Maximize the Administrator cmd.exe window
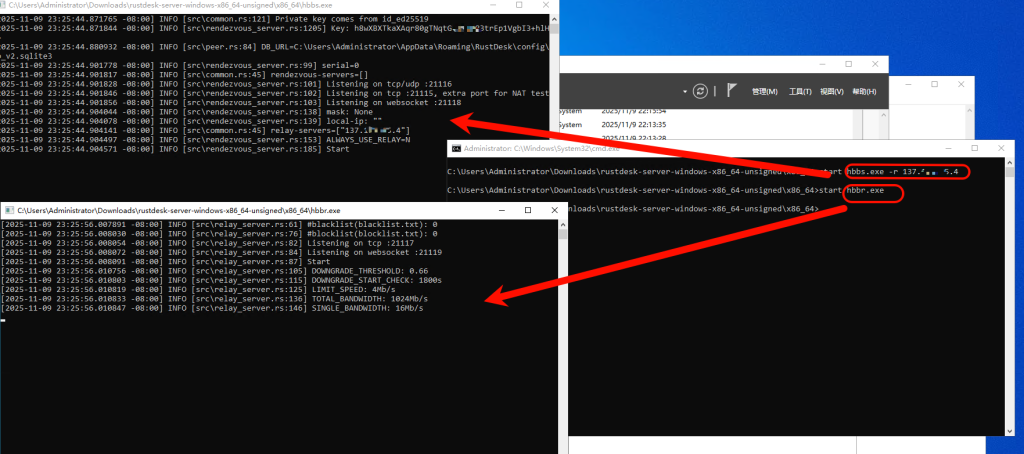Image resolution: width=1024 pixels, height=454 pixels. pos(974,148)
